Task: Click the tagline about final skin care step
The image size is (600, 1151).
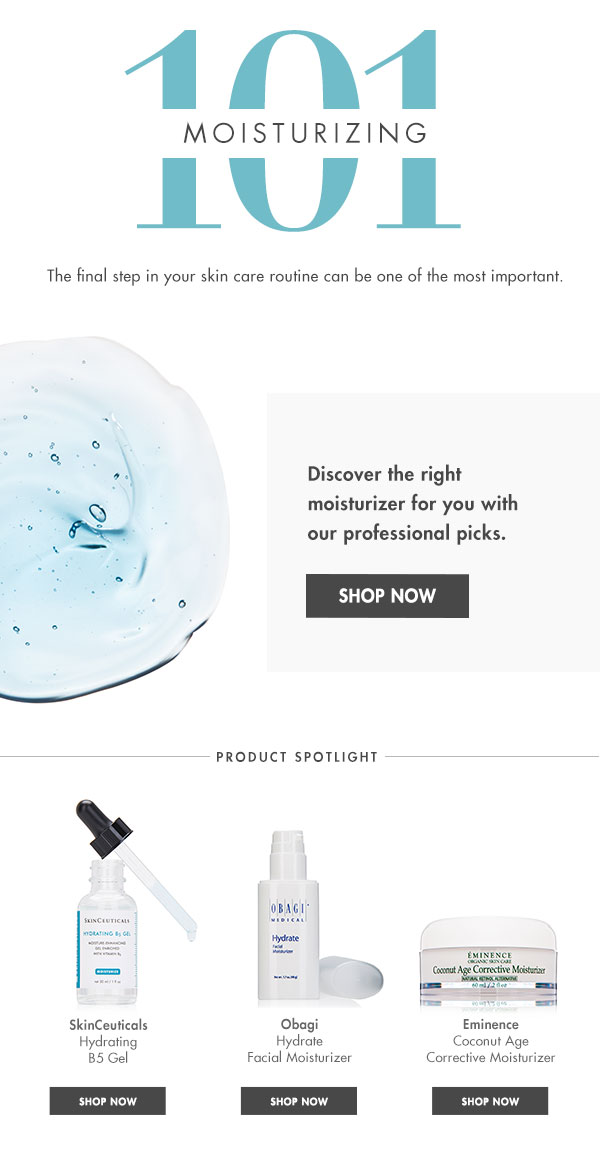Action: tap(305, 277)
